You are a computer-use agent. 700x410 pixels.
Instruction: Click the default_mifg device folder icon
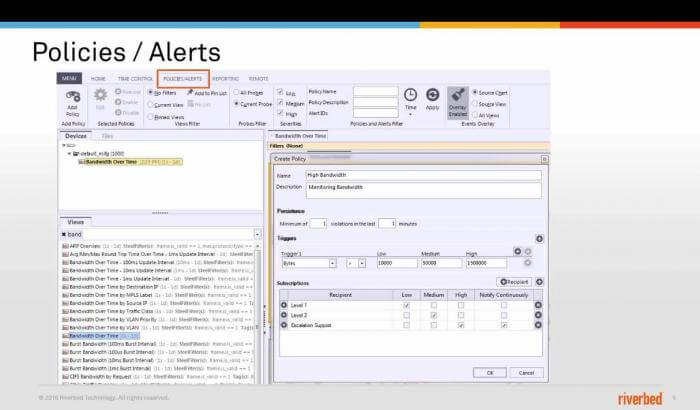(76, 154)
